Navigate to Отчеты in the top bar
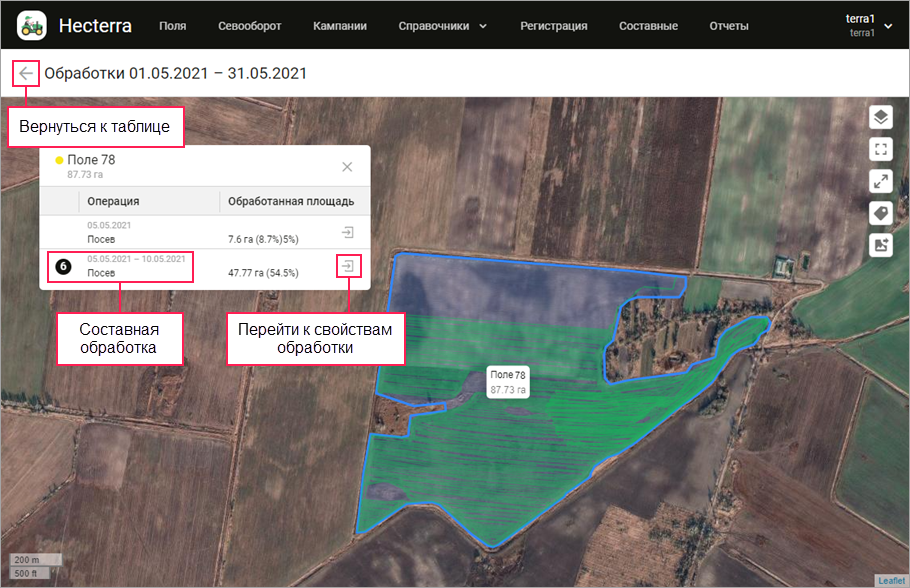The width and height of the screenshot is (910, 588). click(x=728, y=26)
